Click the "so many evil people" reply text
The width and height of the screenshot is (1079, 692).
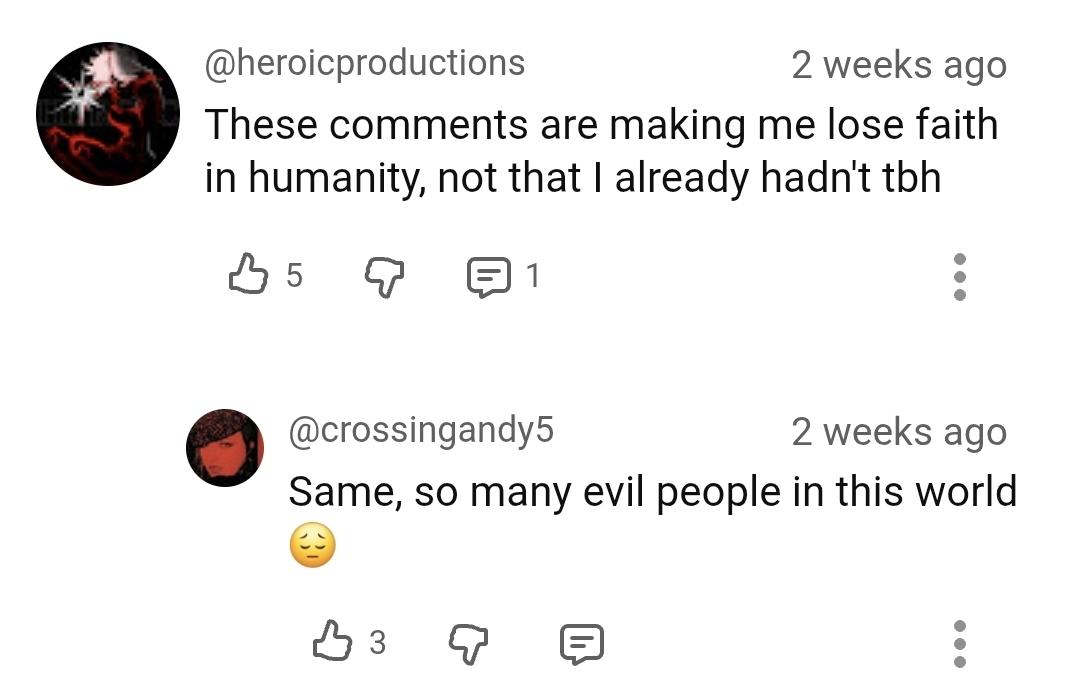point(652,492)
